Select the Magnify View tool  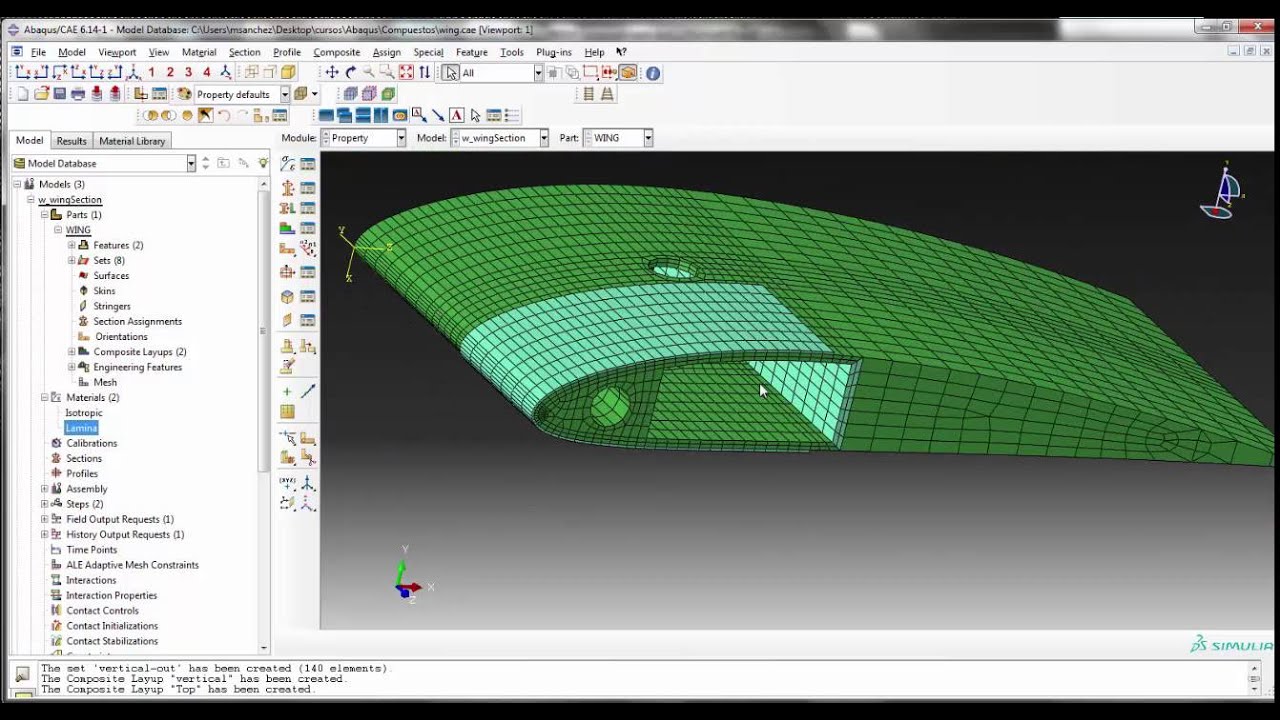tap(369, 72)
